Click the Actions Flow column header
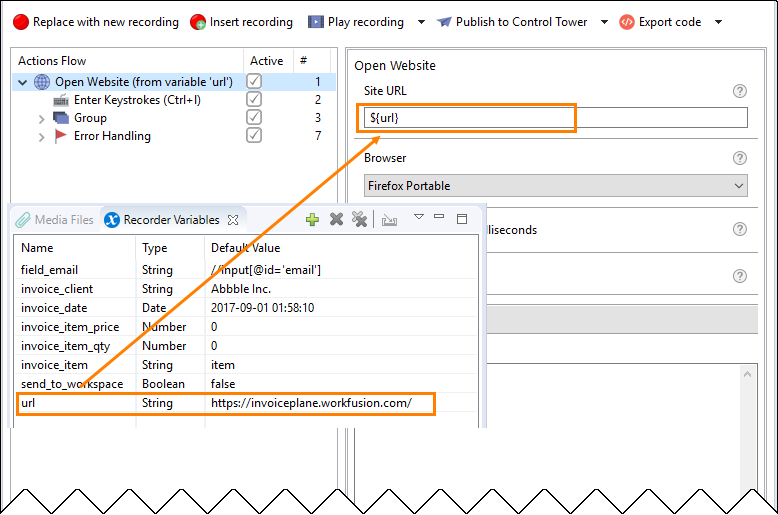778x515 pixels. 52,61
